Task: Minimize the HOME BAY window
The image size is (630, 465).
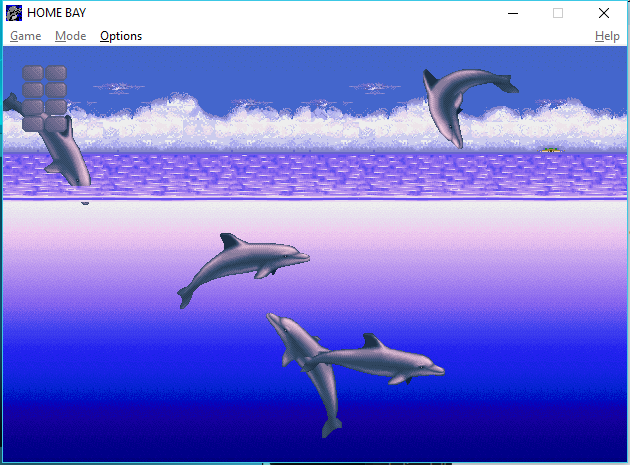Action: pos(513,13)
